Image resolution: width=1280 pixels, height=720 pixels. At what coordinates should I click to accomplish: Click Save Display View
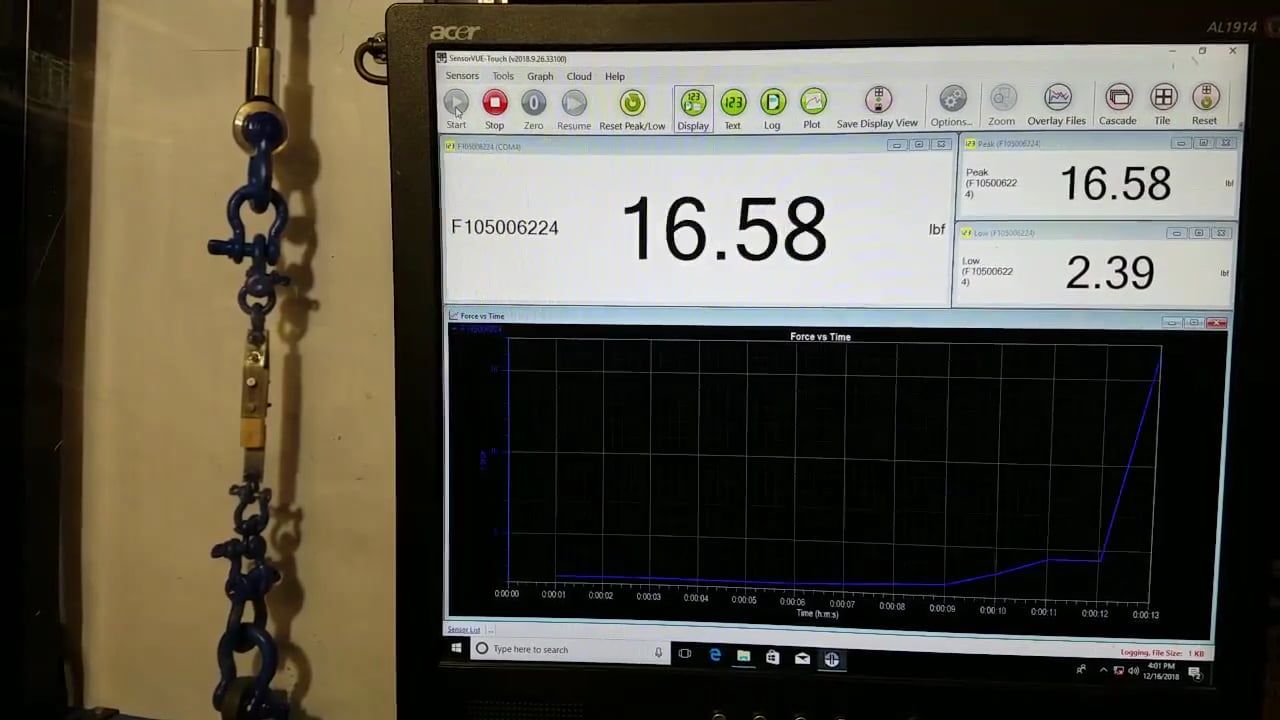(877, 108)
